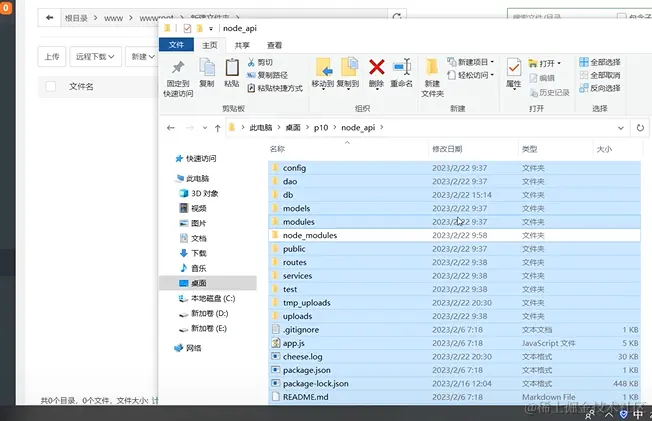Sort by 类型 column header

click(529, 149)
